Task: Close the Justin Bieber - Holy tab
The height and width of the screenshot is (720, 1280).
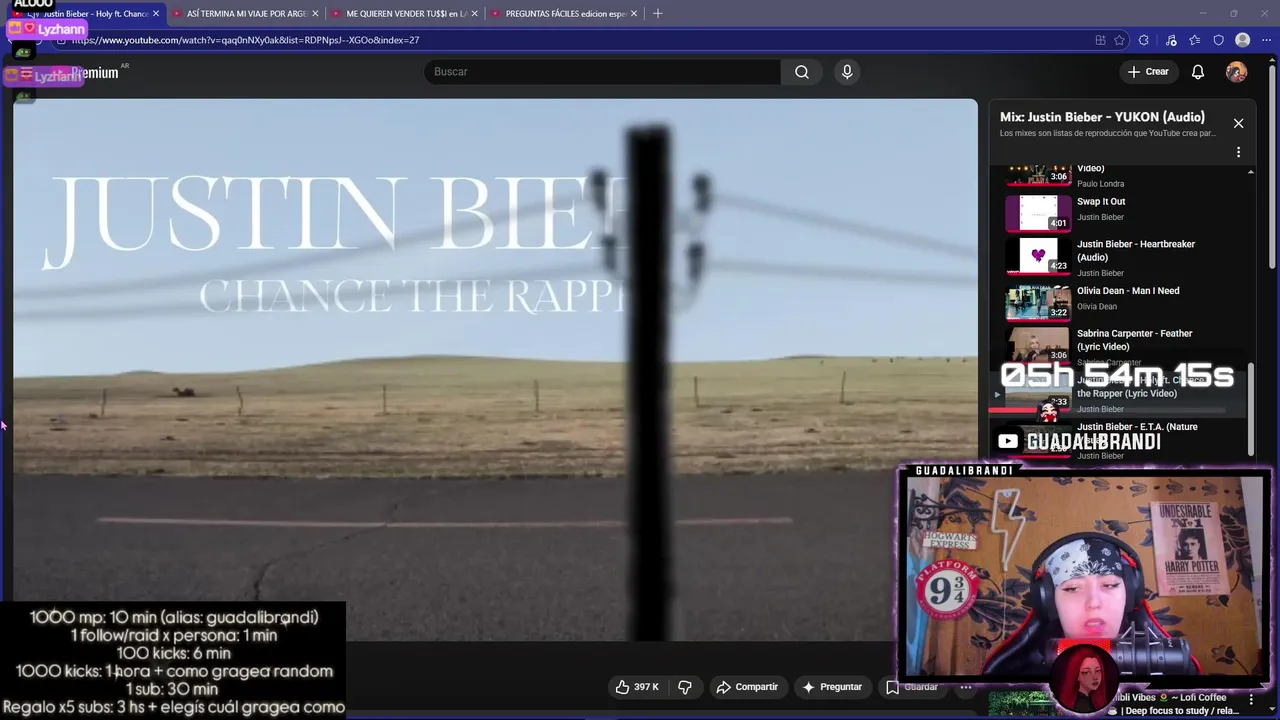Action: 156,14
